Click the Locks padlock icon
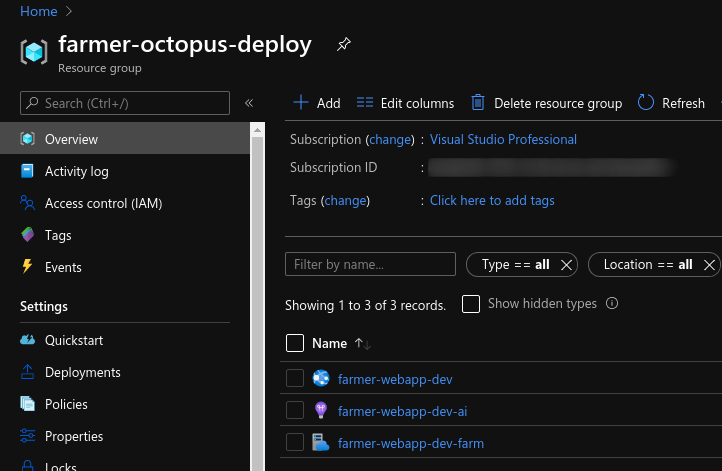Screen dimensions: 722x471 [28, 465]
